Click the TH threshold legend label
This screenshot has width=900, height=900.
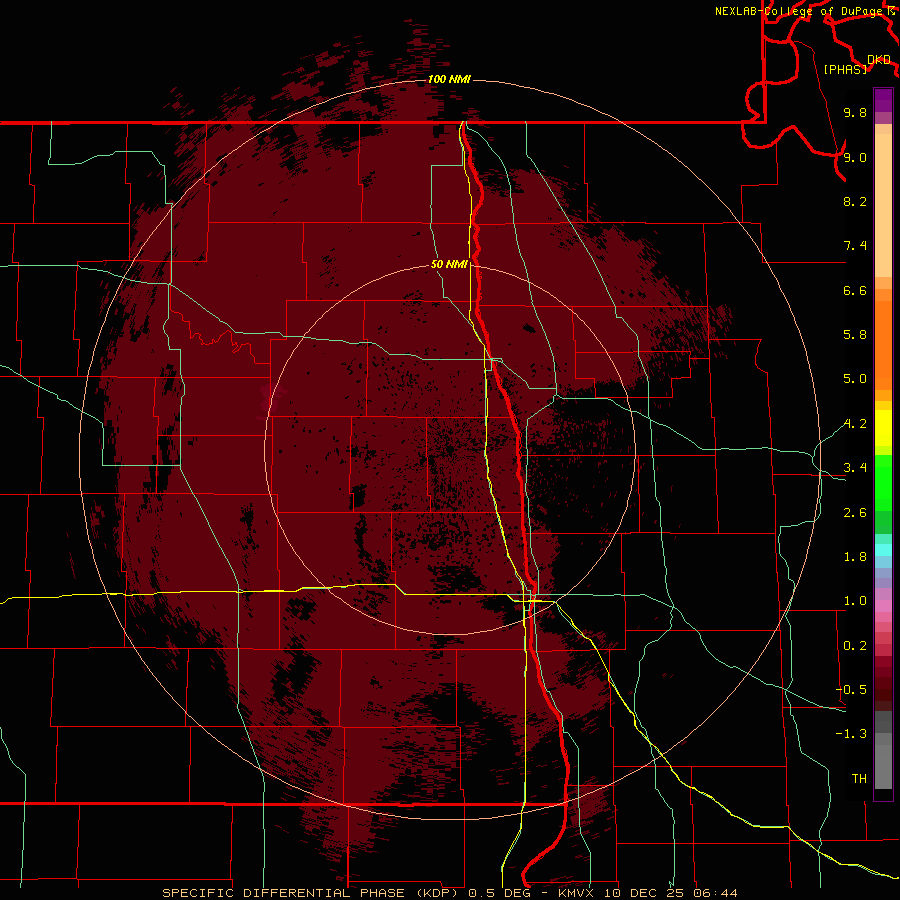859,779
